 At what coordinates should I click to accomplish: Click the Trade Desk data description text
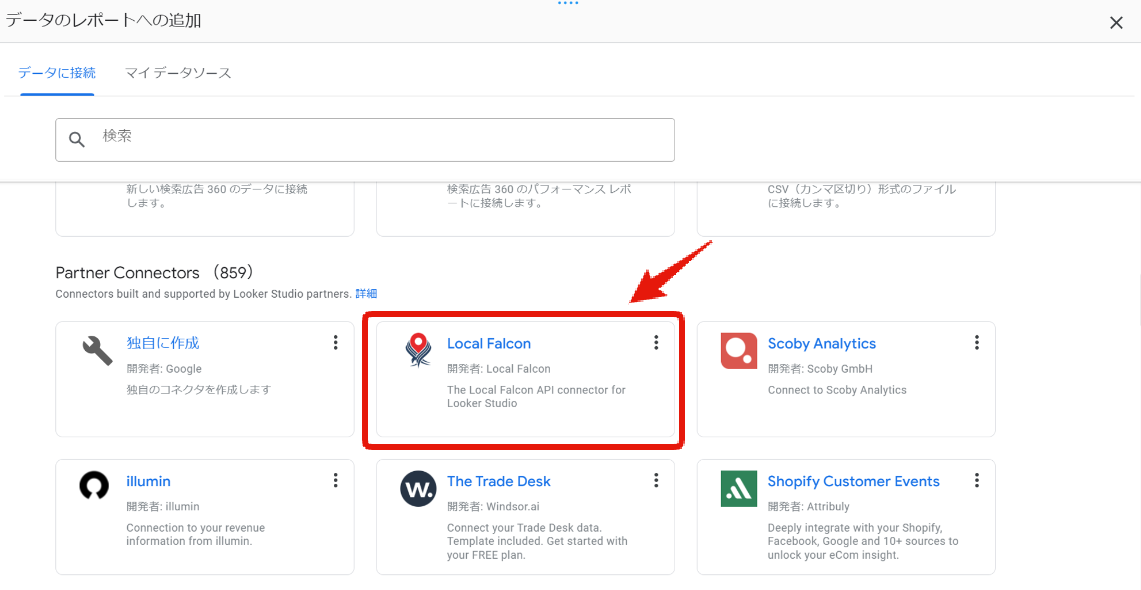[537, 541]
